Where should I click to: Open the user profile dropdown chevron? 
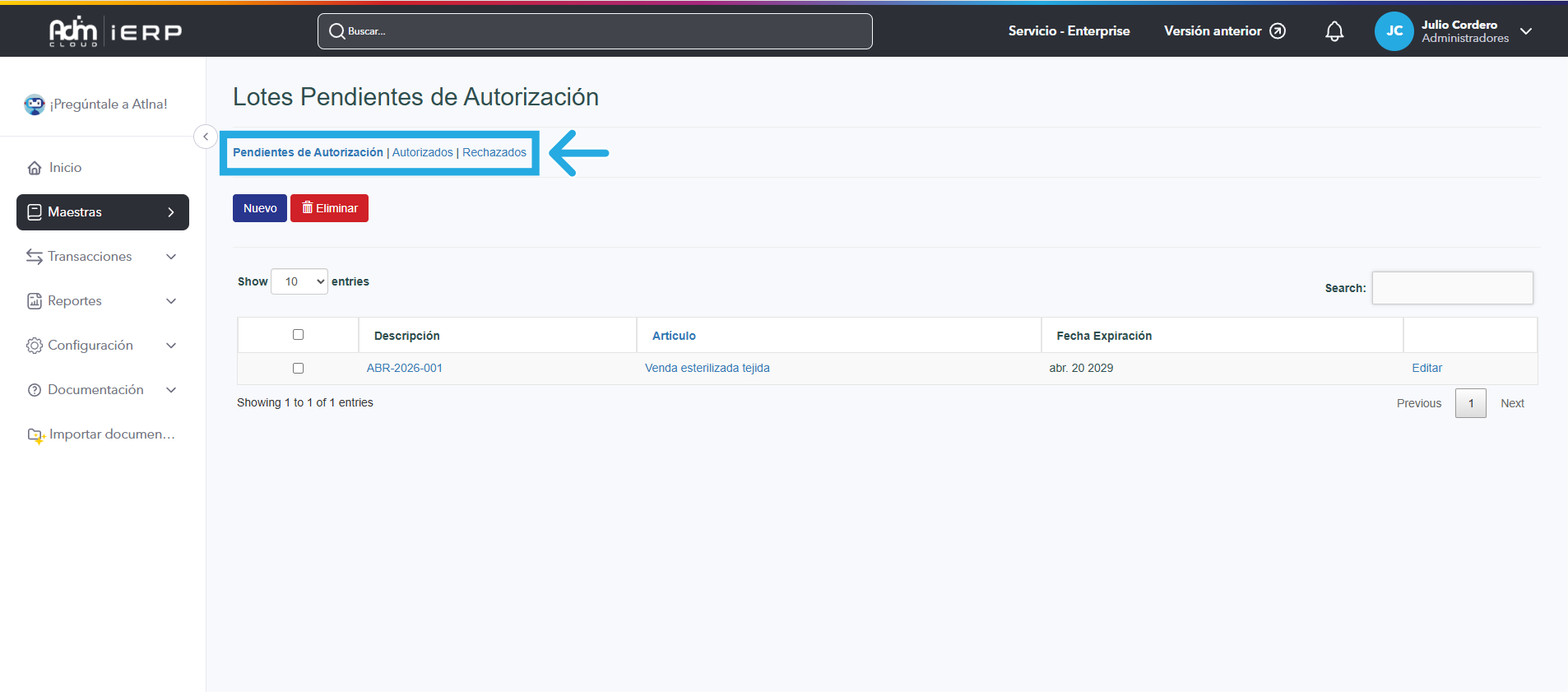(1526, 31)
